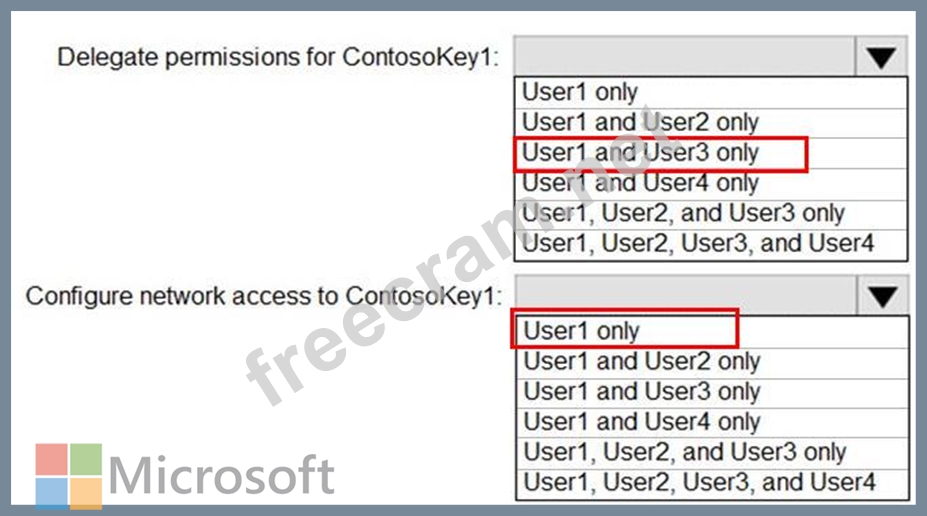Select 'User1 and User4 only' under network access
Viewport: 927px width, 516px height.
pyautogui.click(x=641, y=421)
